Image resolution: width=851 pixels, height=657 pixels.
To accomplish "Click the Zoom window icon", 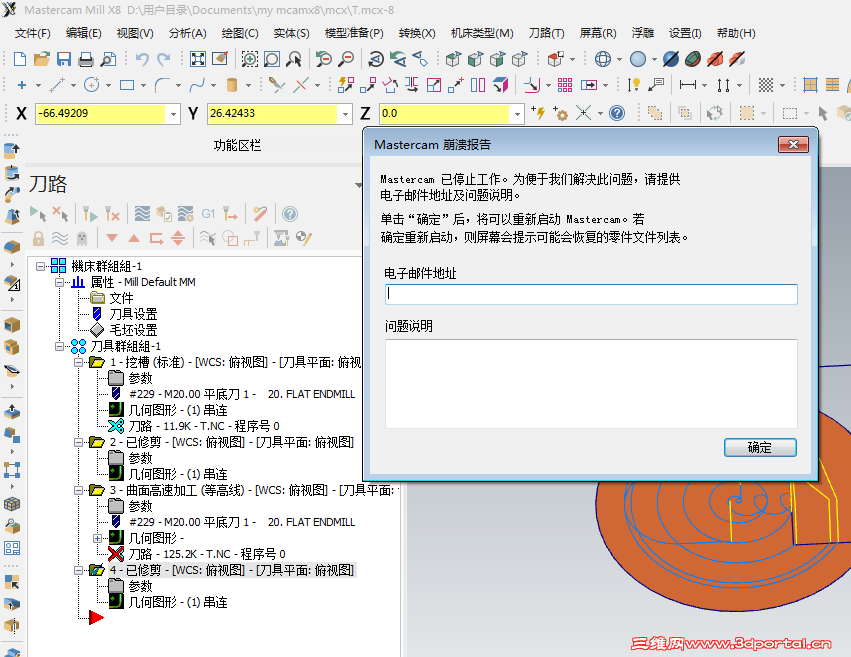I will (x=250, y=59).
